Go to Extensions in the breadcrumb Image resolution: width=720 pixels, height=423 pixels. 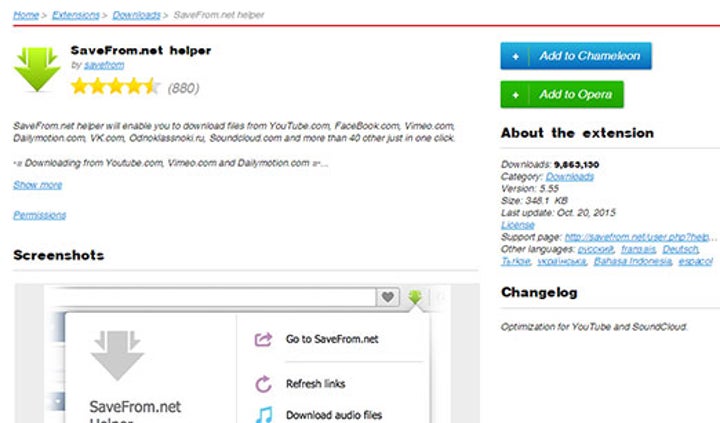[x=77, y=16]
